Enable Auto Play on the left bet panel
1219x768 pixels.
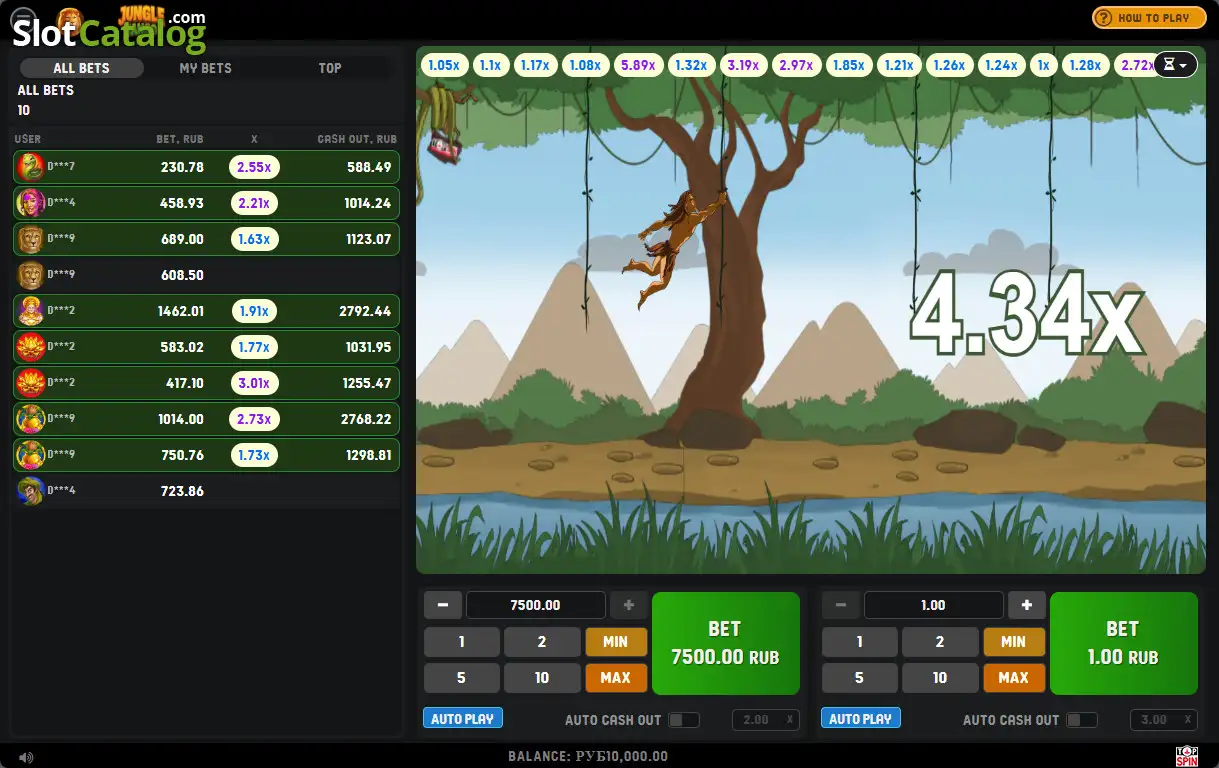pyautogui.click(x=463, y=718)
